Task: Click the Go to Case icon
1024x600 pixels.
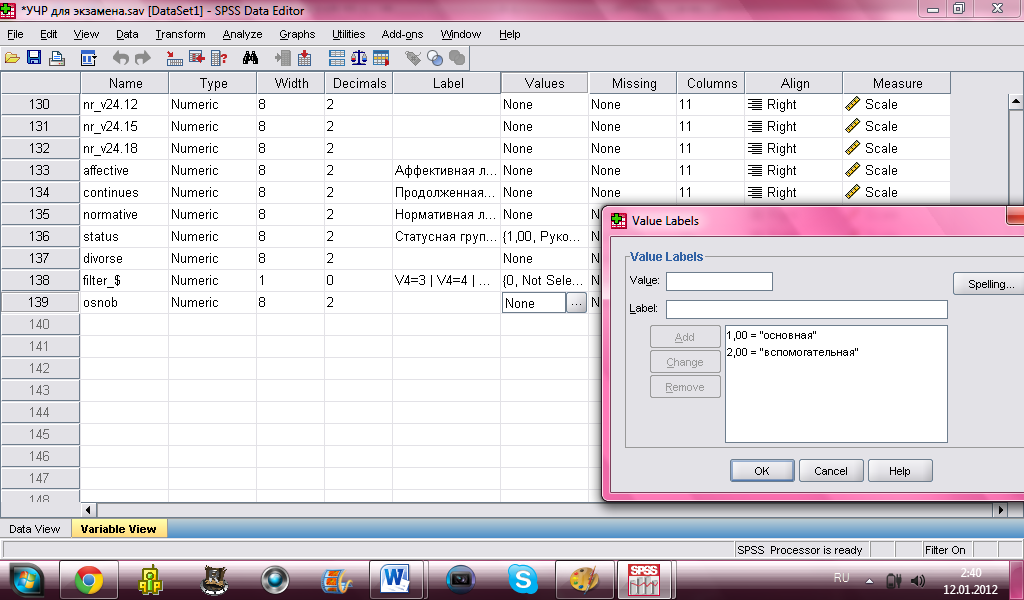Action: point(174,58)
